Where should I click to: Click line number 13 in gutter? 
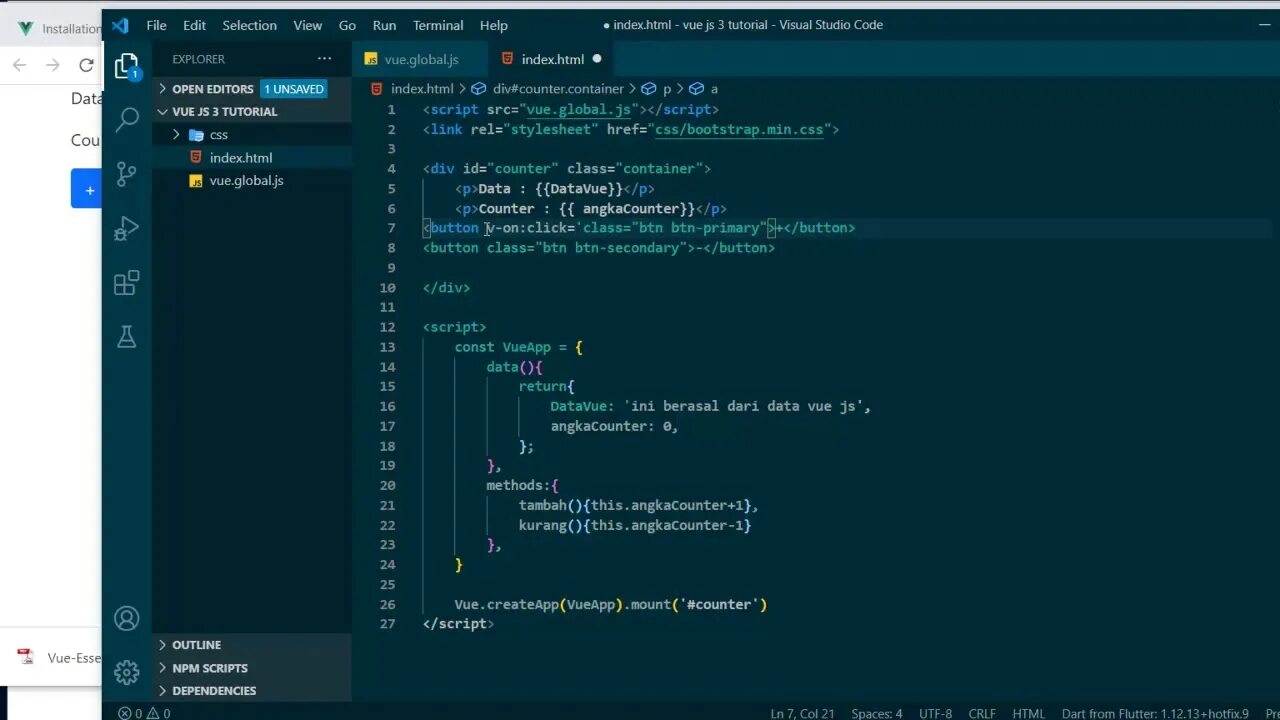388,347
